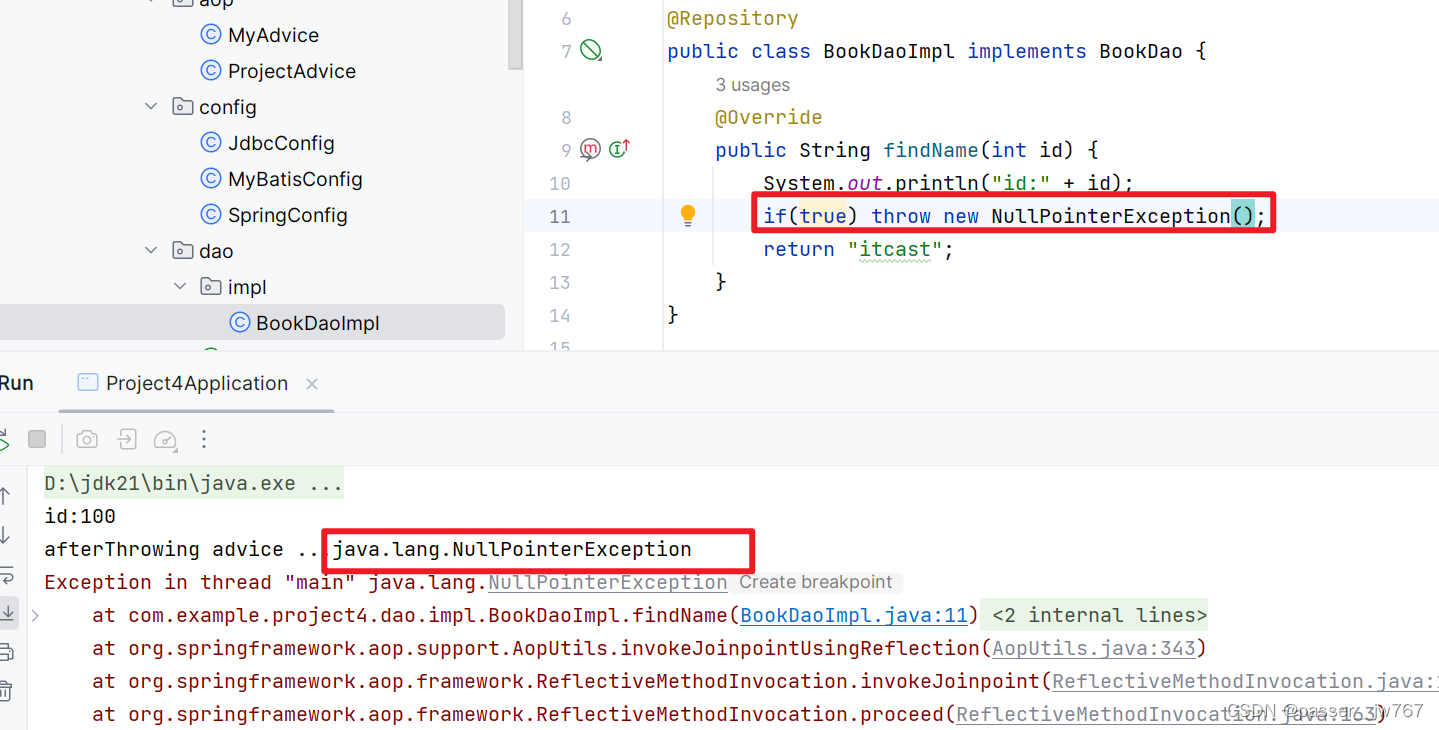Click line number 10 in the gutter
Image resolution: width=1439 pixels, height=730 pixels.
[x=559, y=183]
